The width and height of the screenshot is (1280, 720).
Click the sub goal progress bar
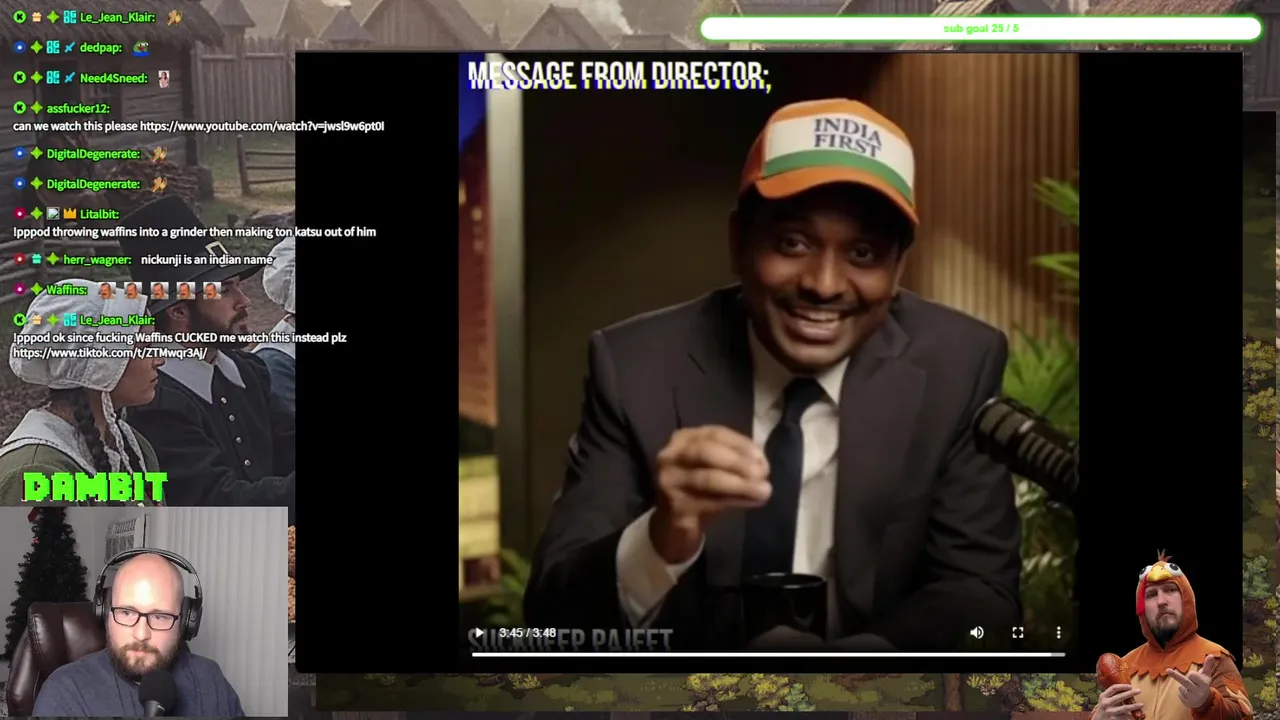(981, 29)
